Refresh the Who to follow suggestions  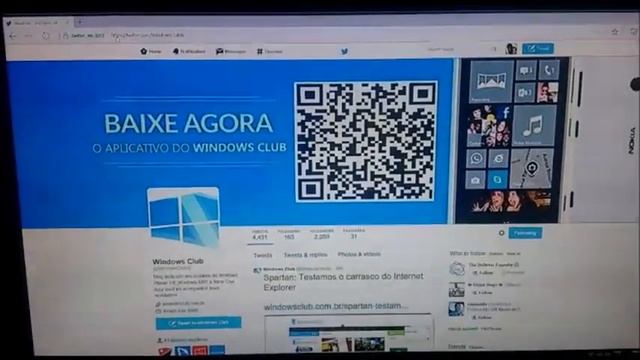click(x=496, y=254)
